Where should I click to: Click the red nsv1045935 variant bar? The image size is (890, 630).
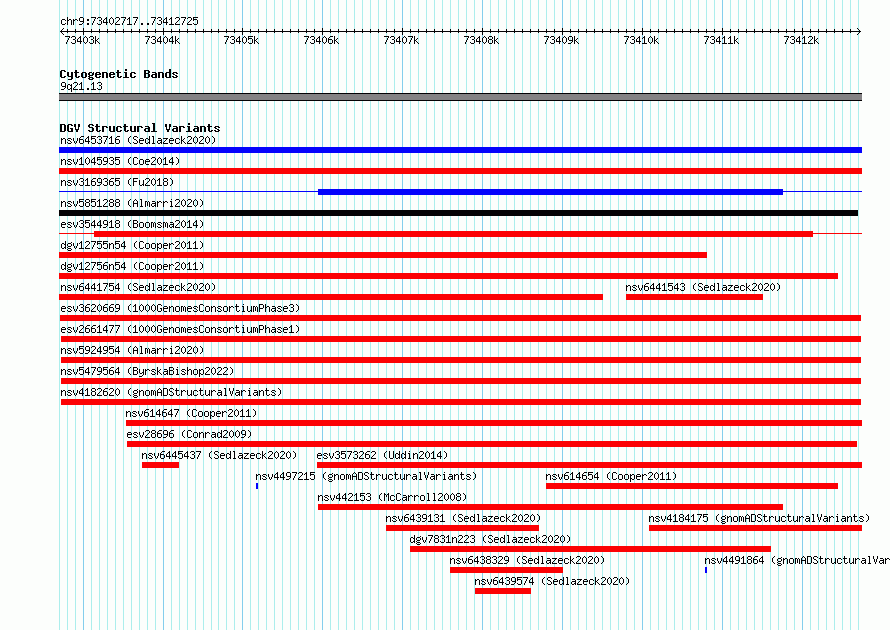coord(460,171)
